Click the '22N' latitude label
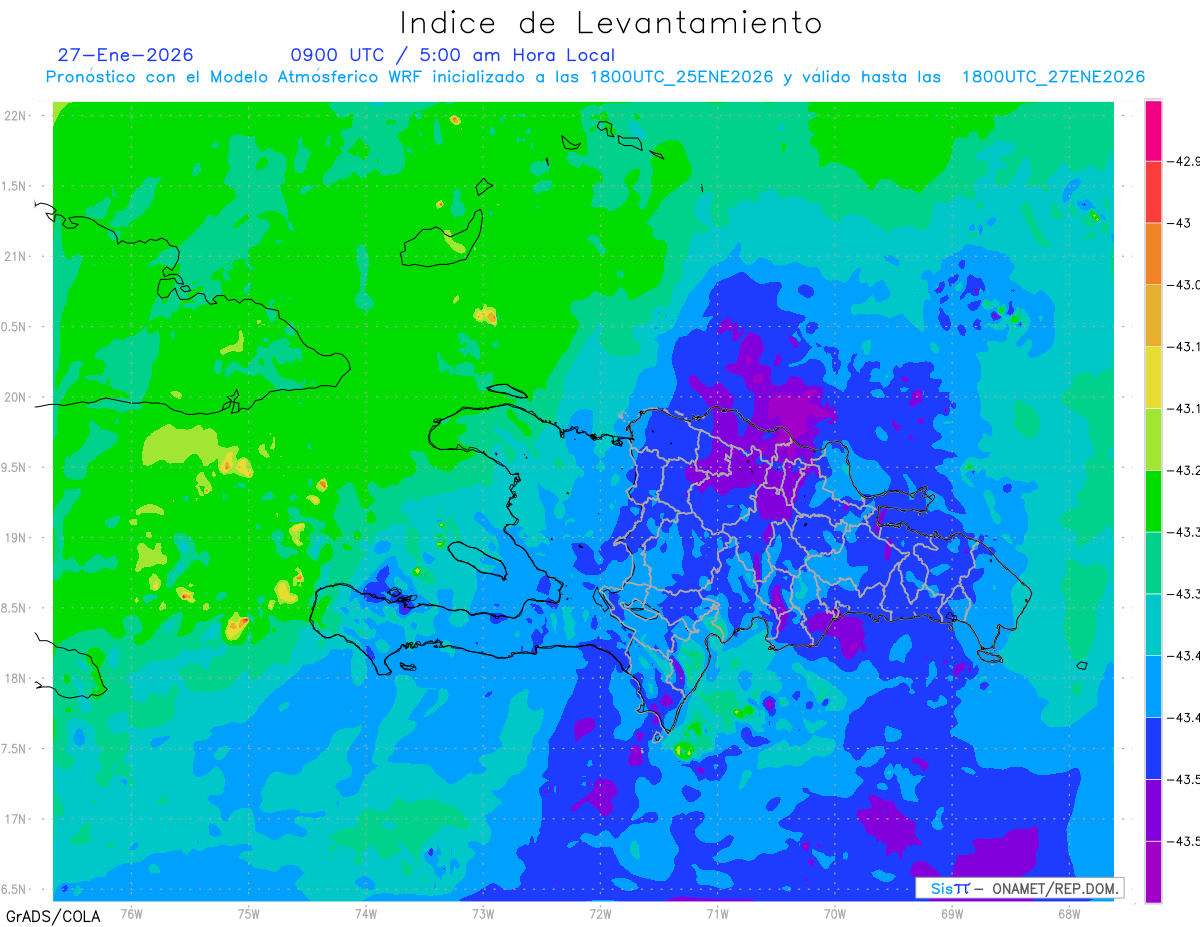This screenshot has width=1200, height=927. [x=17, y=116]
